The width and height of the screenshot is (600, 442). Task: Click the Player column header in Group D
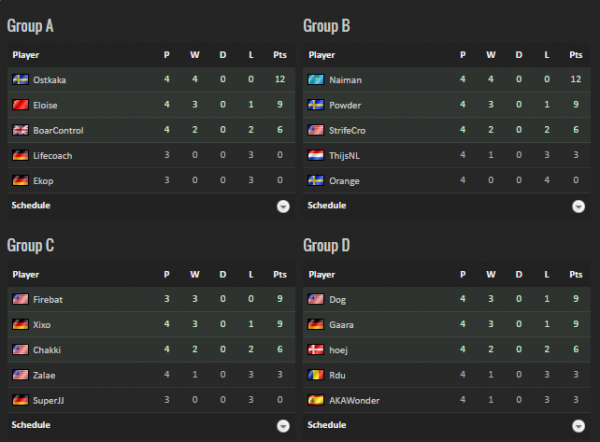(322, 274)
